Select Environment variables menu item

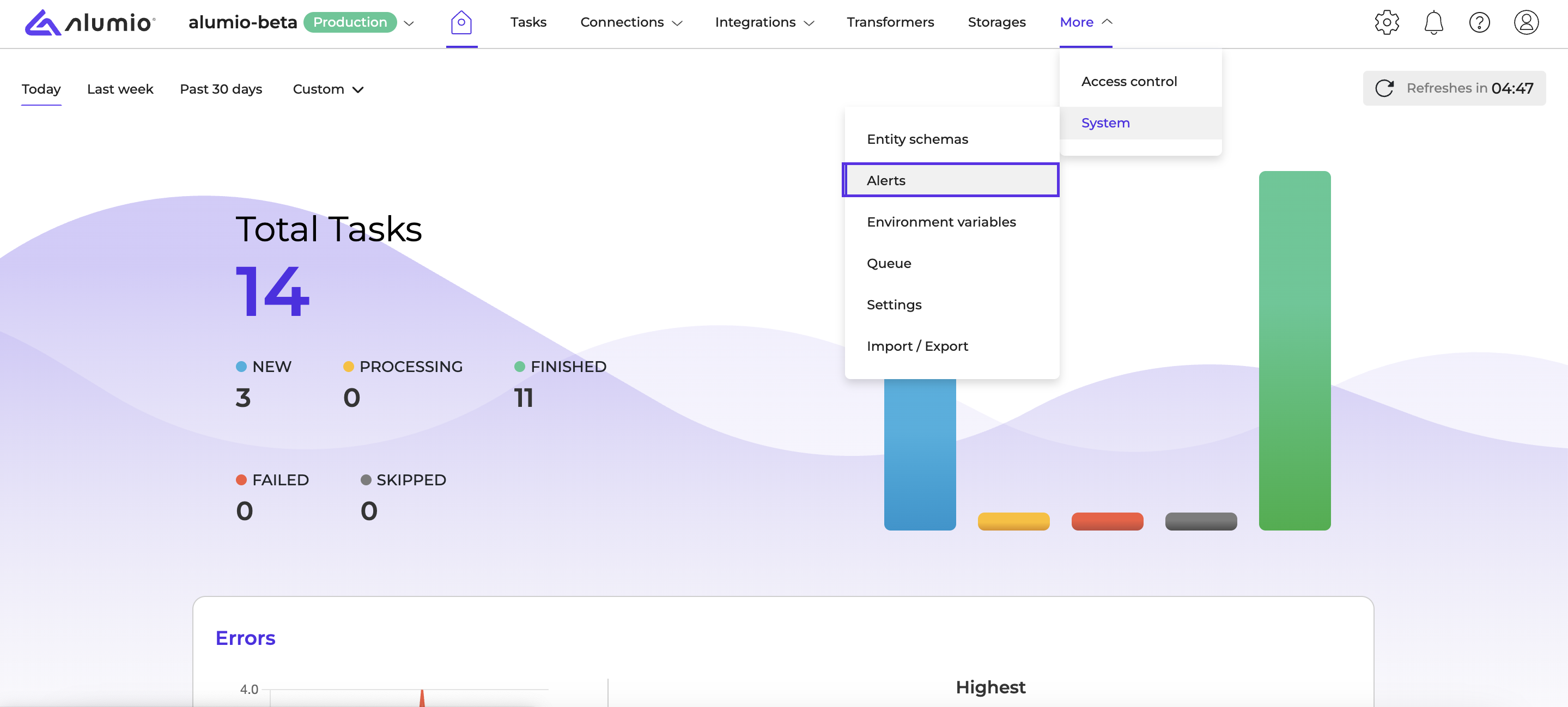[x=941, y=222]
